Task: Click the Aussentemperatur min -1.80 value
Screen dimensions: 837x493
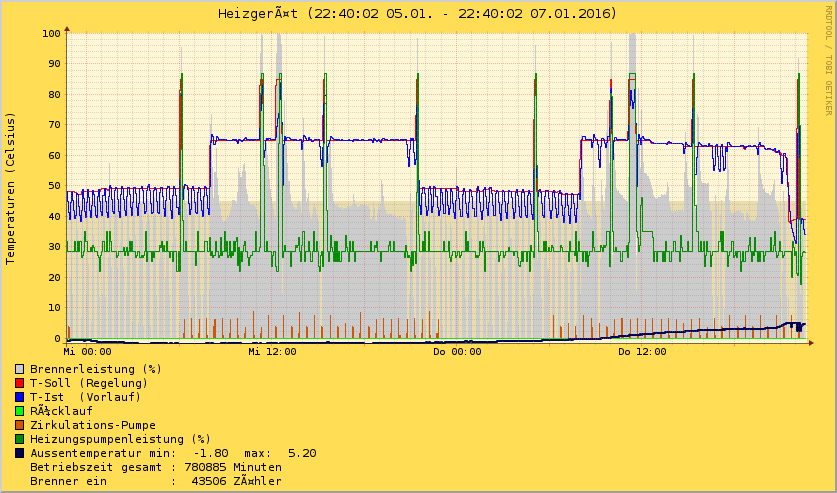Action: (x=211, y=453)
